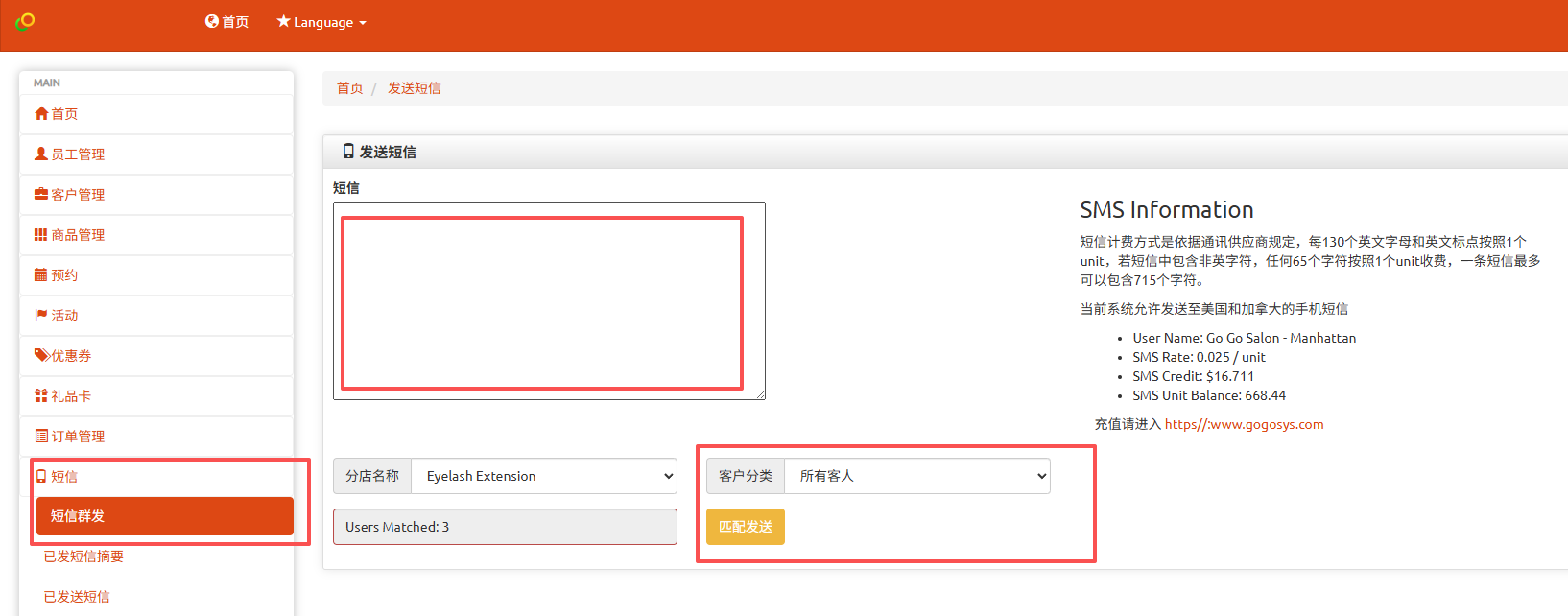Open the 客户分类 所有客人 dropdown
This screenshot has height=616, width=1568.
tap(916, 476)
